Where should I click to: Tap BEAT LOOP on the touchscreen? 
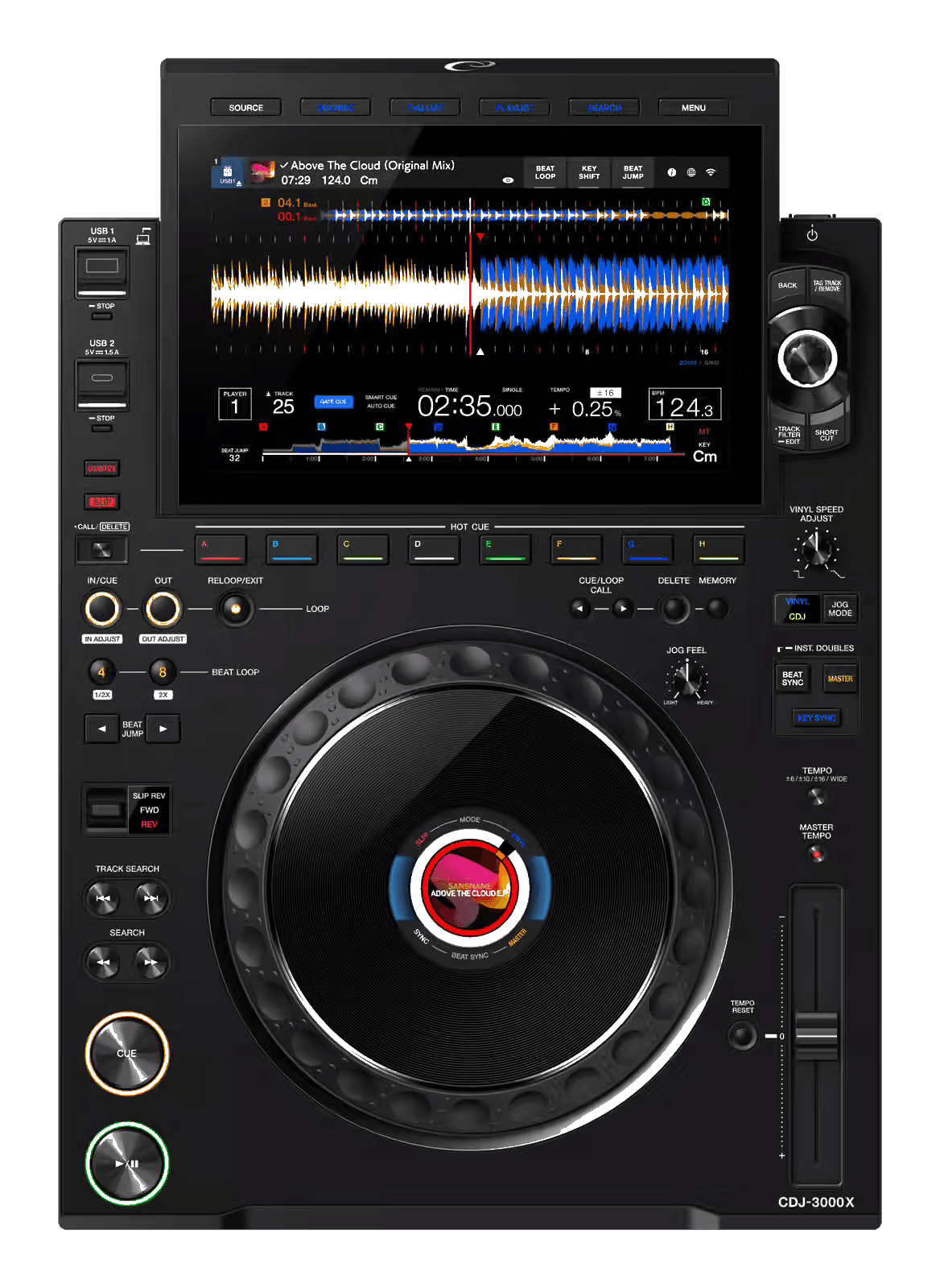click(x=546, y=173)
